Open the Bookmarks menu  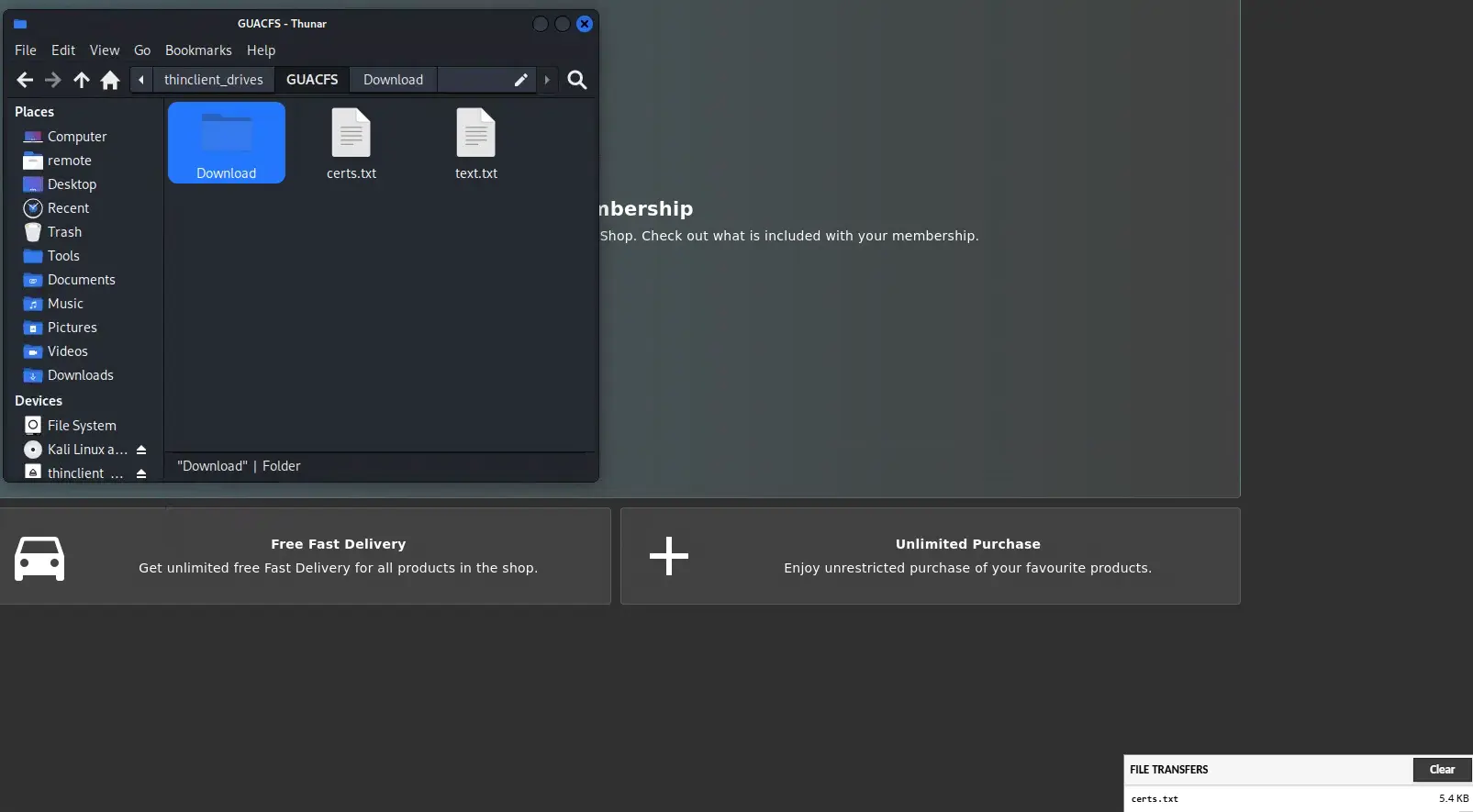coord(198,50)
